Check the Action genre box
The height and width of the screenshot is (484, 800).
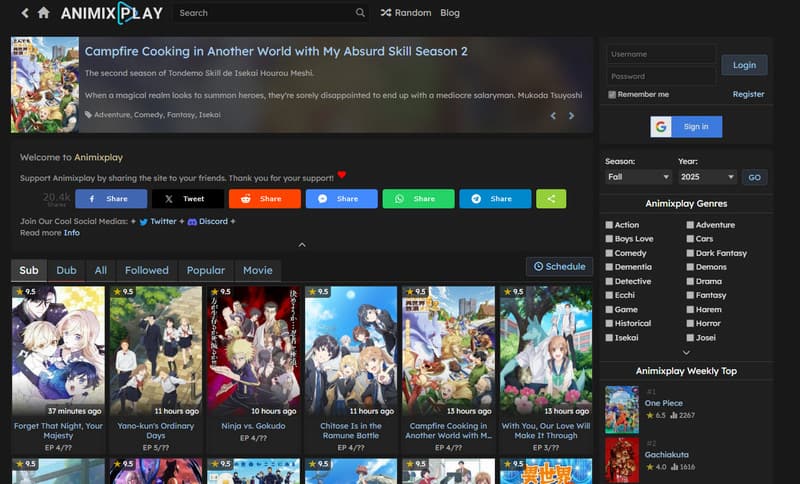click(609, 224)
